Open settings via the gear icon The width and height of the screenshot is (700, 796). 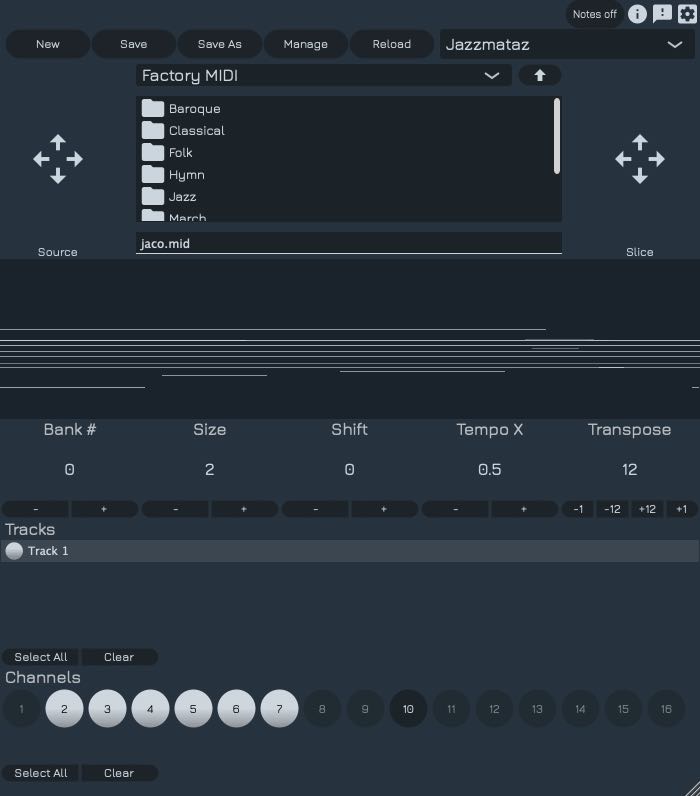point(687,14)
